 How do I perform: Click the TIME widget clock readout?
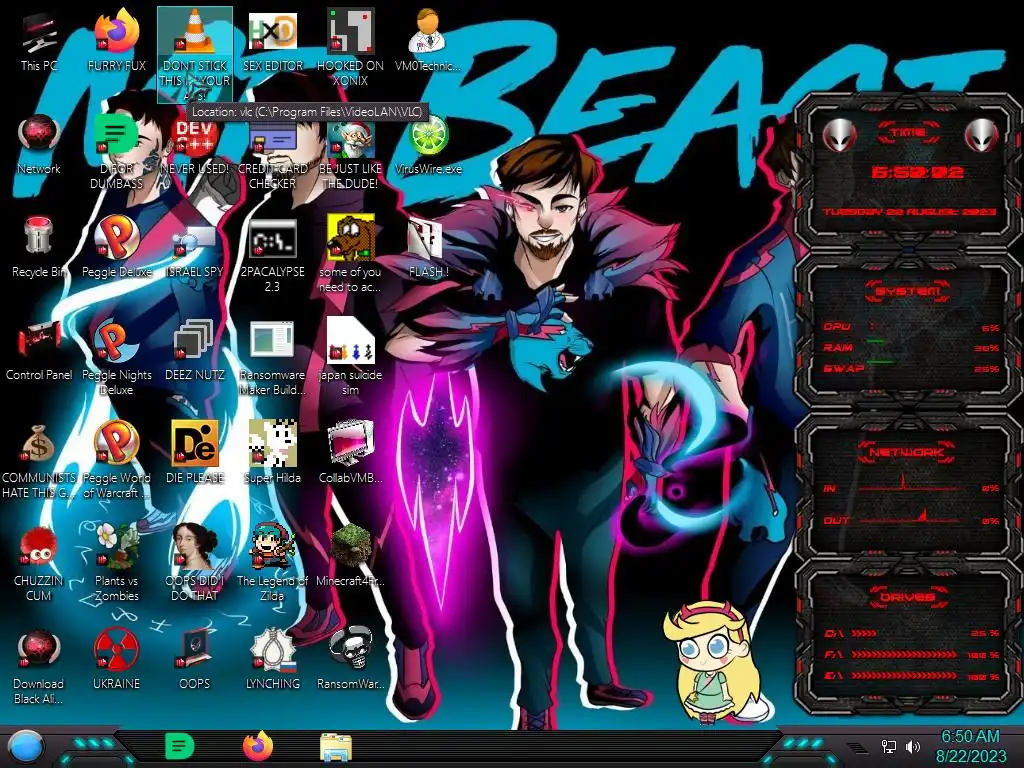(x=917, y=172)
